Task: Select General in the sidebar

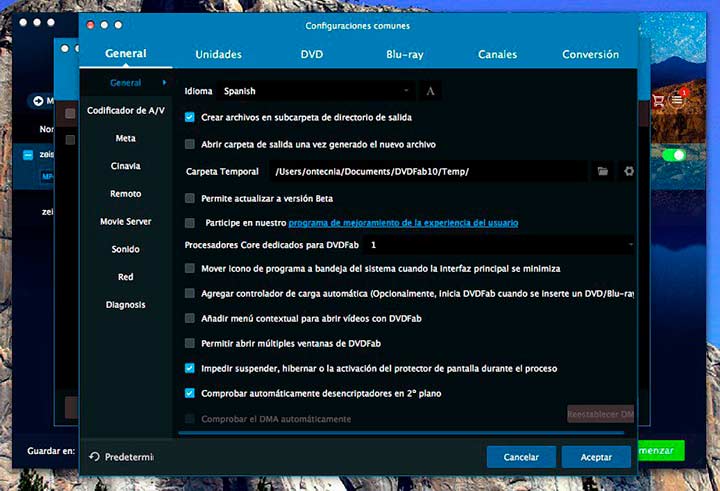Action: (125, 83)
